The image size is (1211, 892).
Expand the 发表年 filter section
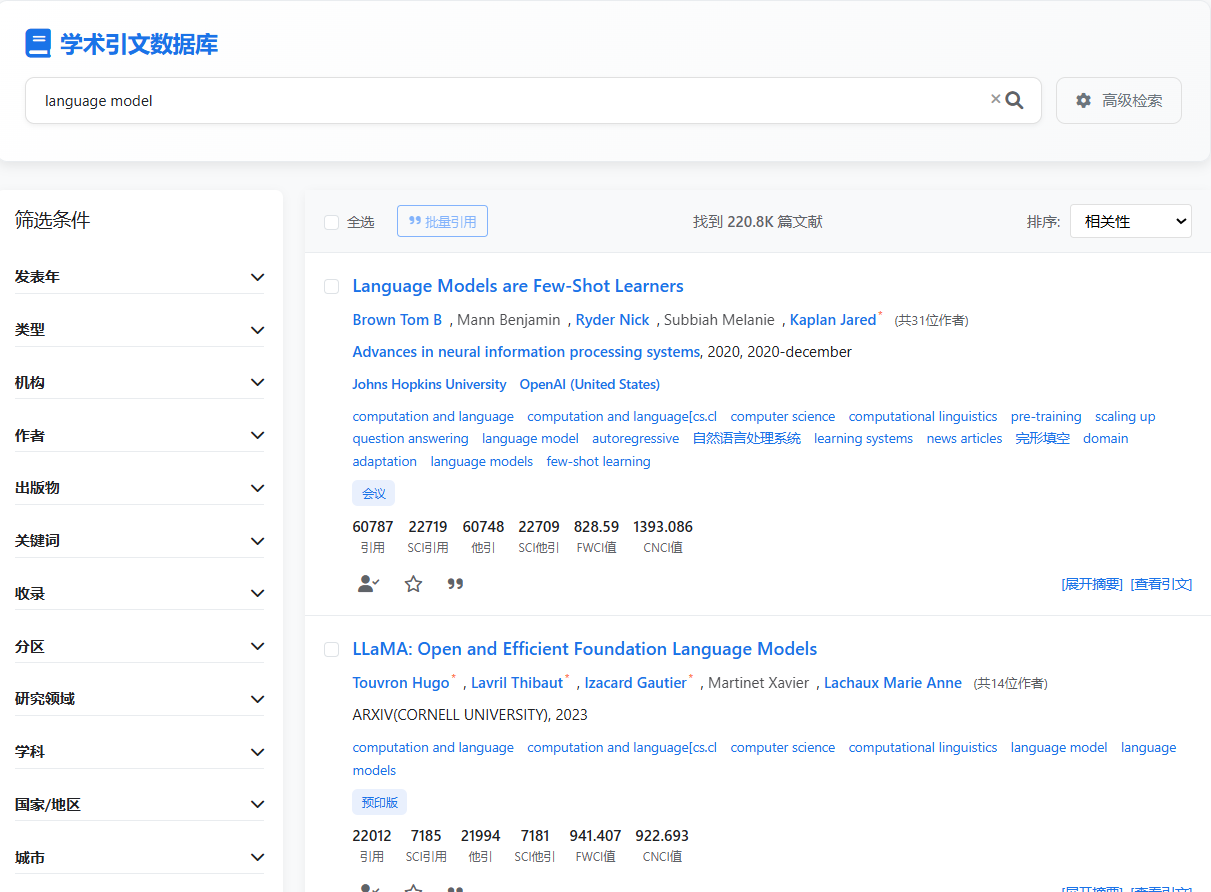click(140, 277)
